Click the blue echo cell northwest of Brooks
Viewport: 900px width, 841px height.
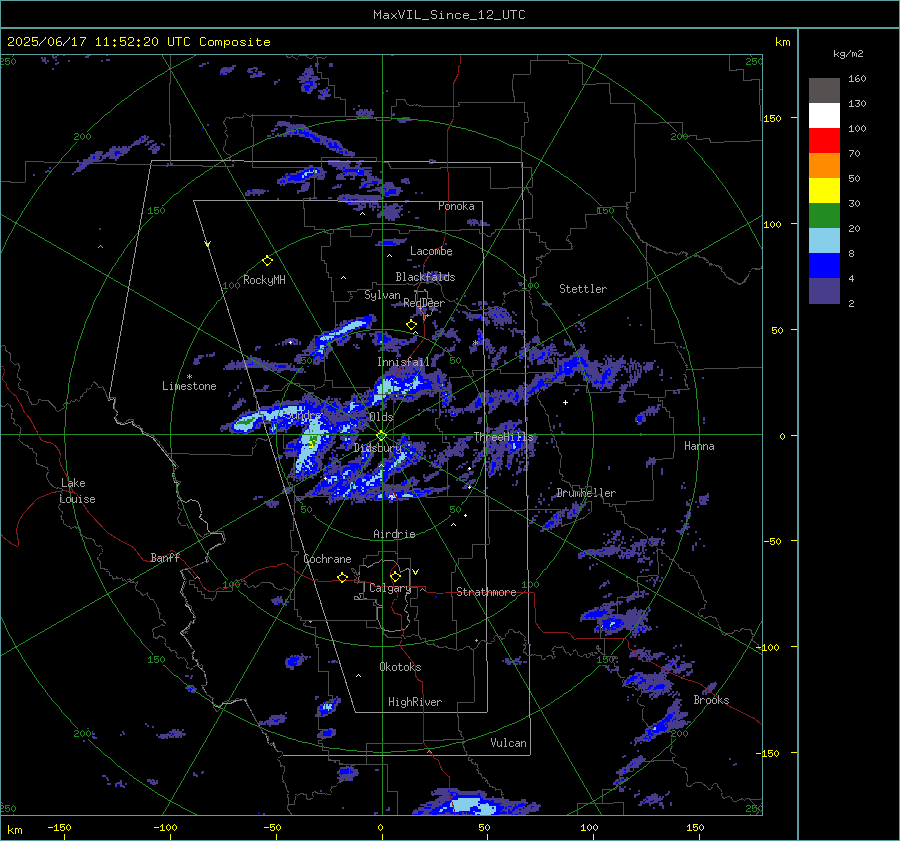click(610, 623)
